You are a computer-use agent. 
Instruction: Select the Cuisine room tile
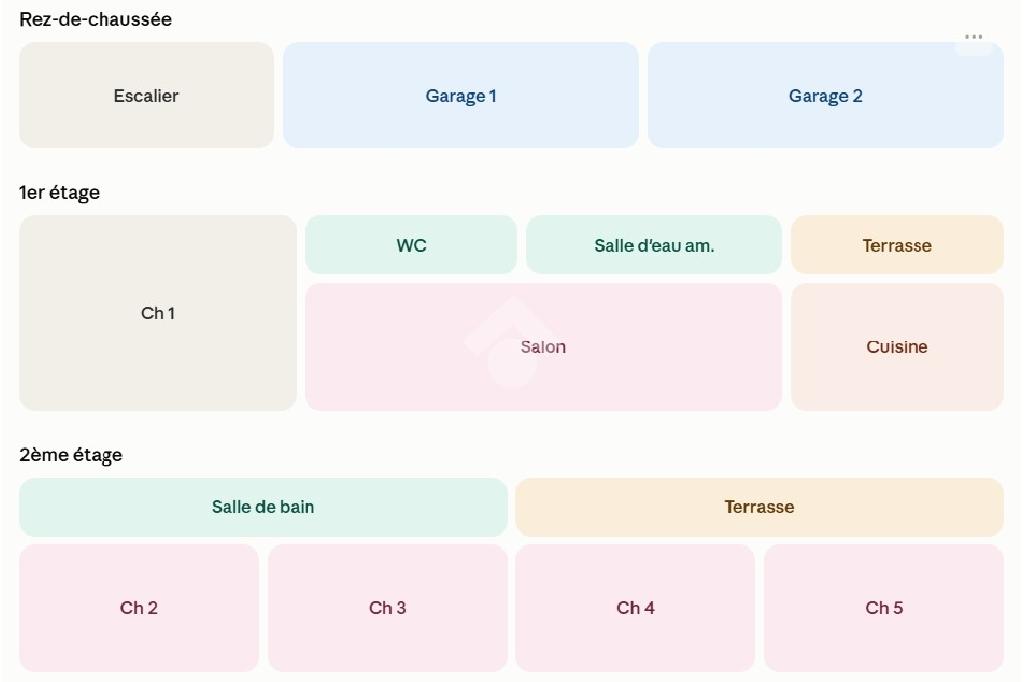tap(897, 347)
